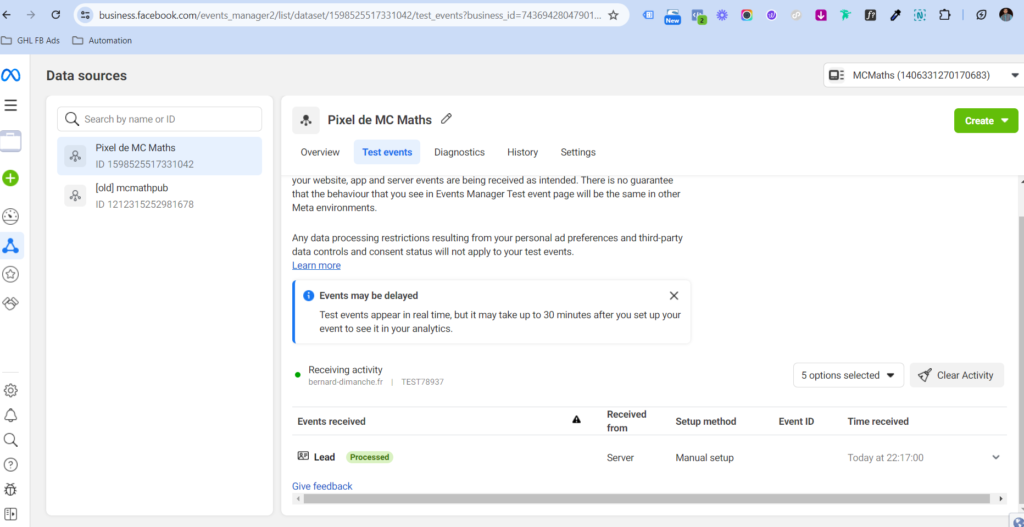Open the GHL FB Ads bookmark folder

pyautogui.click(x=31, y=40)
